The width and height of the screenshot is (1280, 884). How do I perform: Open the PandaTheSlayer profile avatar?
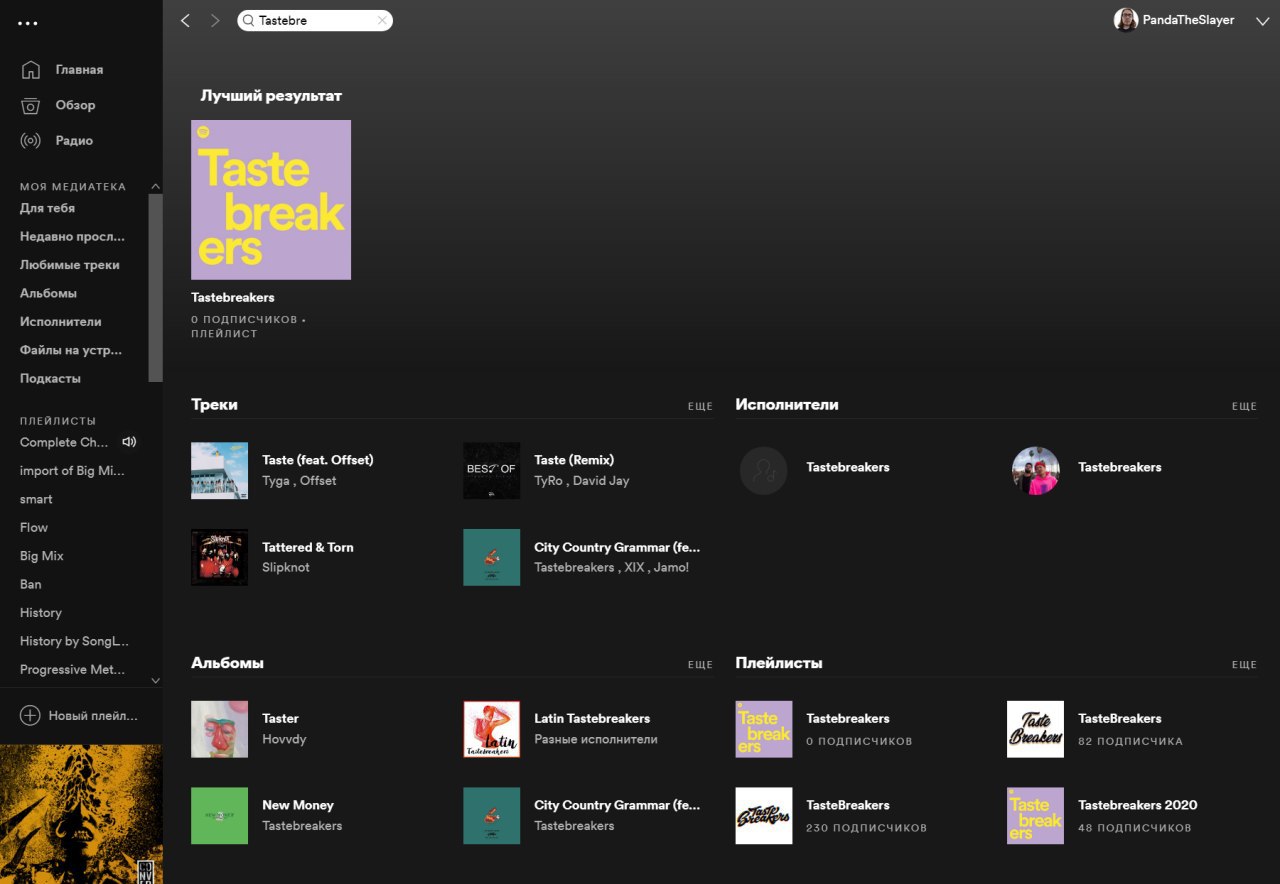(x=1126, y=20)
